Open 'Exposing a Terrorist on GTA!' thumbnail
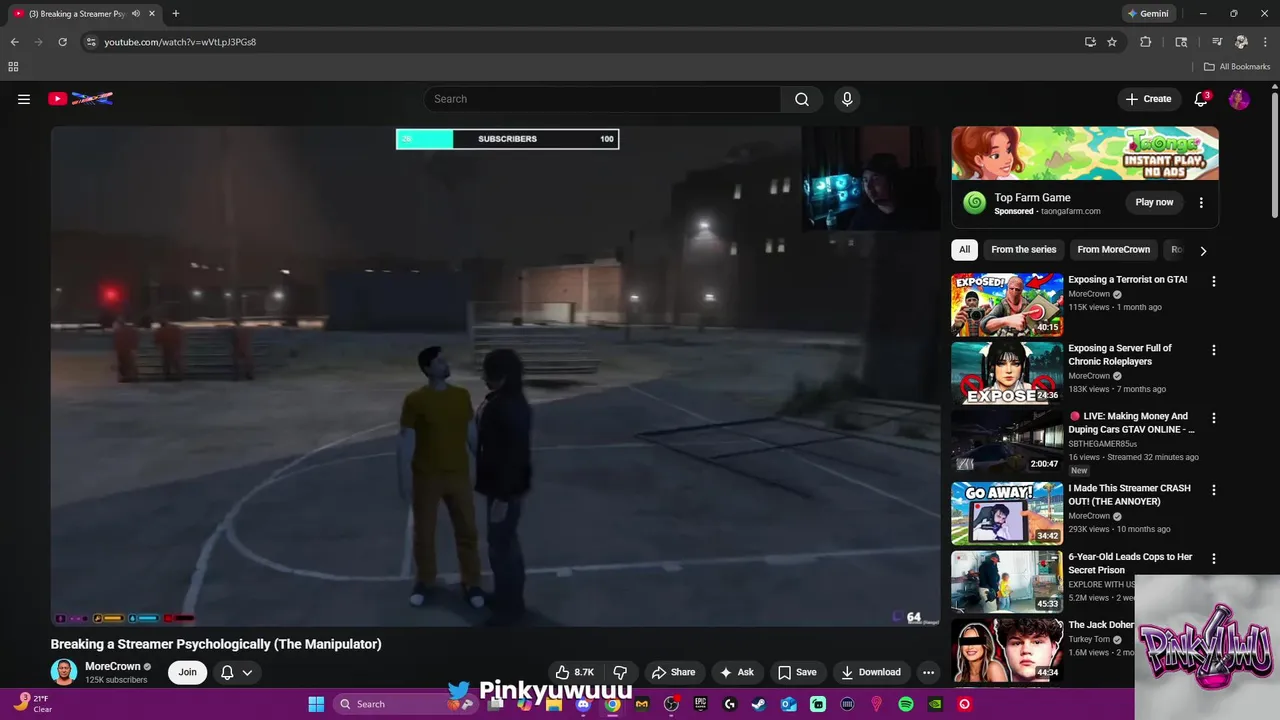Image resolution: width=1280 pixels, height=720 pixels. click(1007, 305)
